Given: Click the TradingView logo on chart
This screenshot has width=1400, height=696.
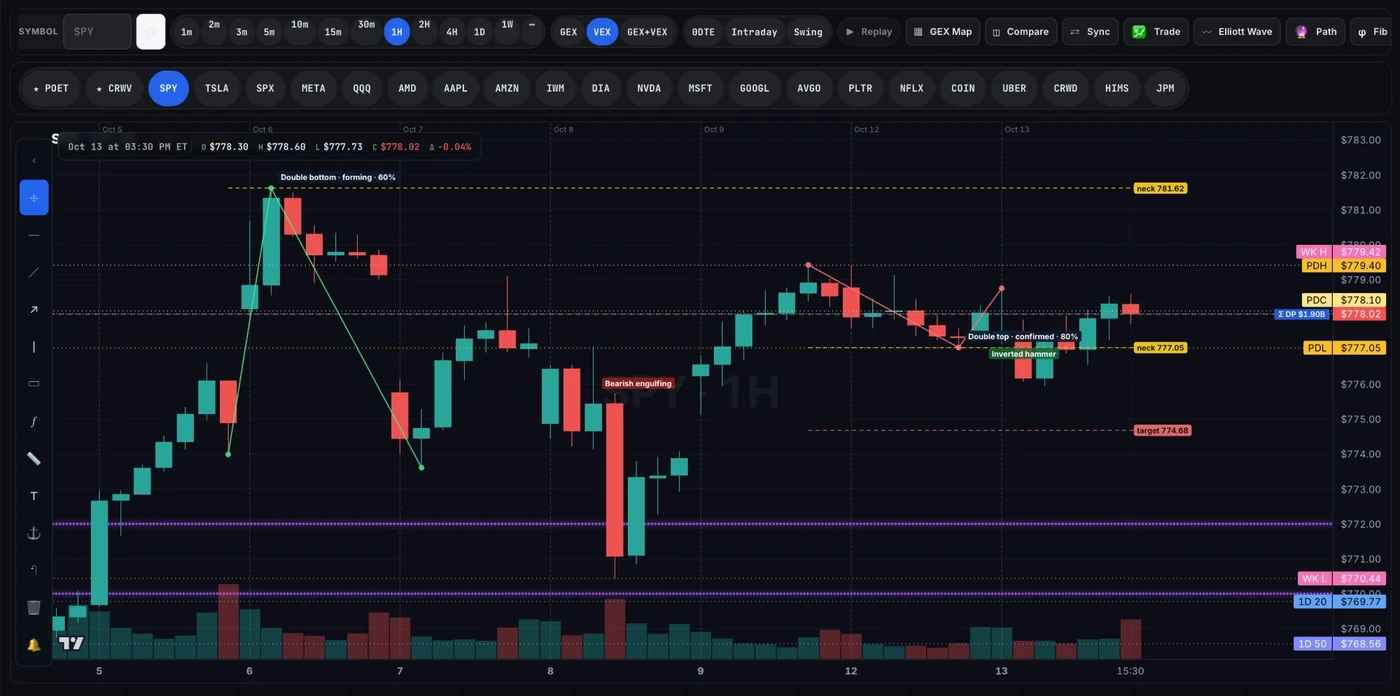Looking at the screenshot, I should coord(71,643).
